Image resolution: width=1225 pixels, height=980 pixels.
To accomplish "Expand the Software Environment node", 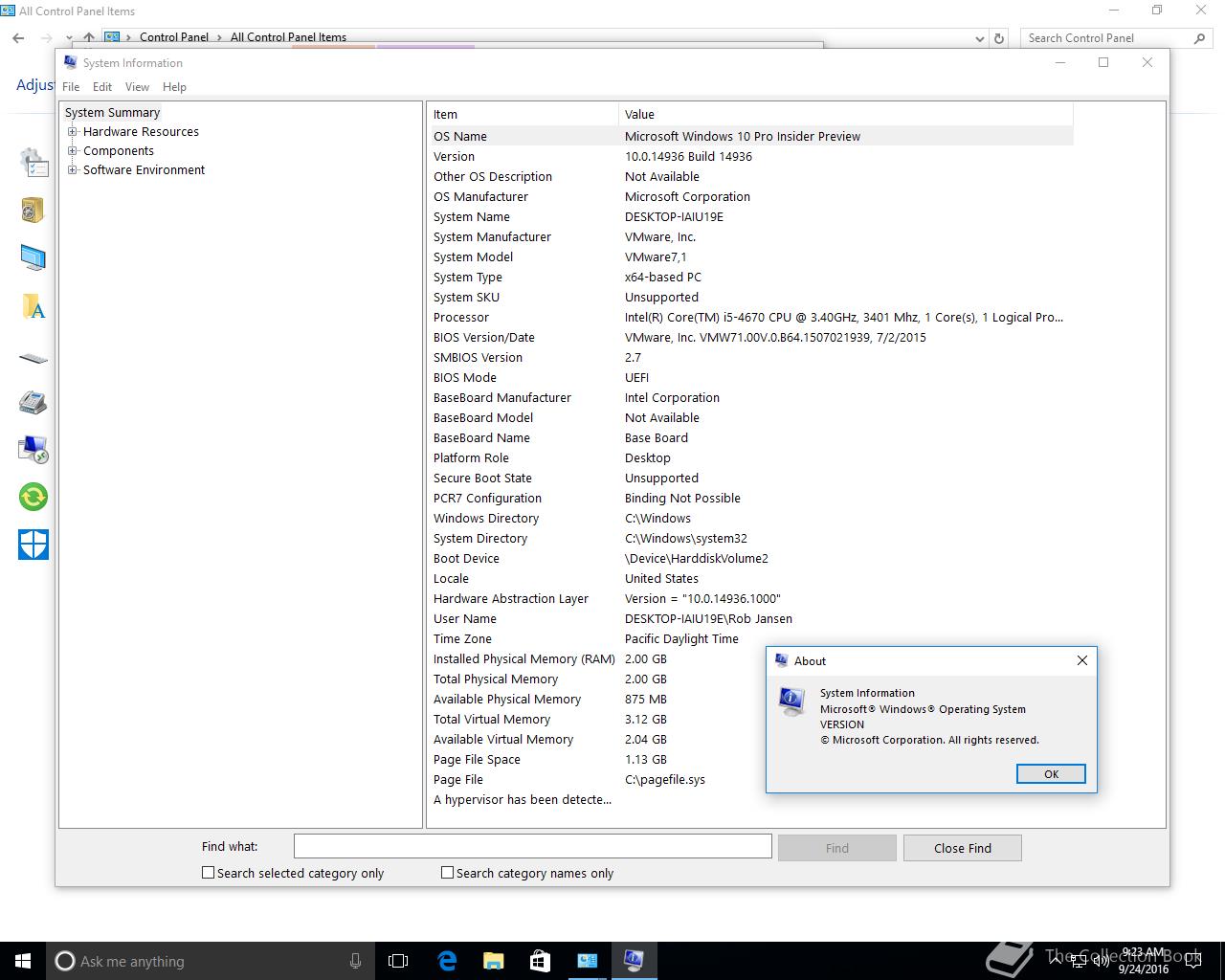I will [72, 170].
